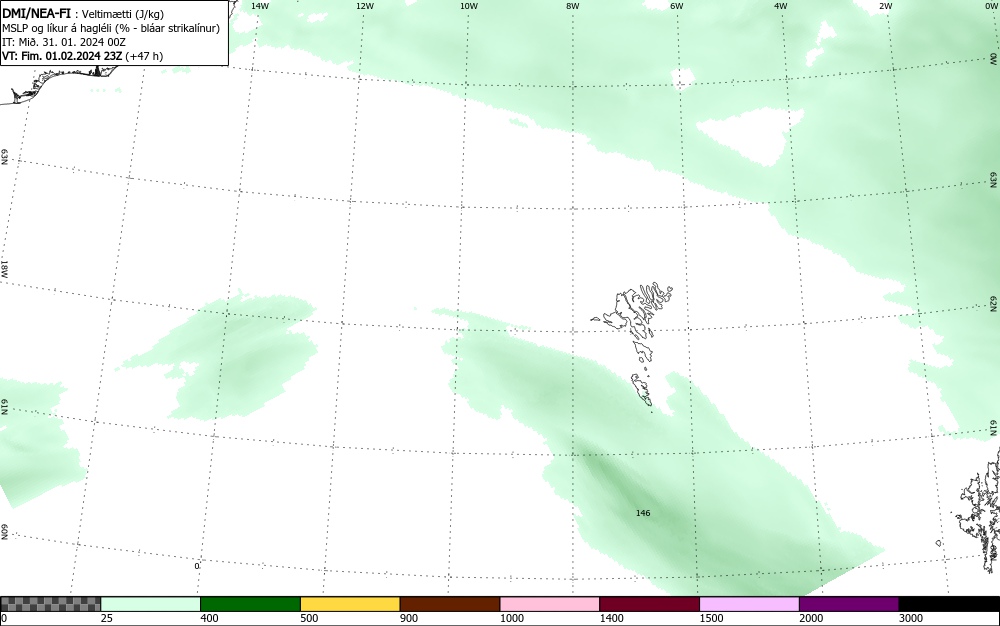Click the 2W longitude label
The image size is (1000, 626).
885,6
